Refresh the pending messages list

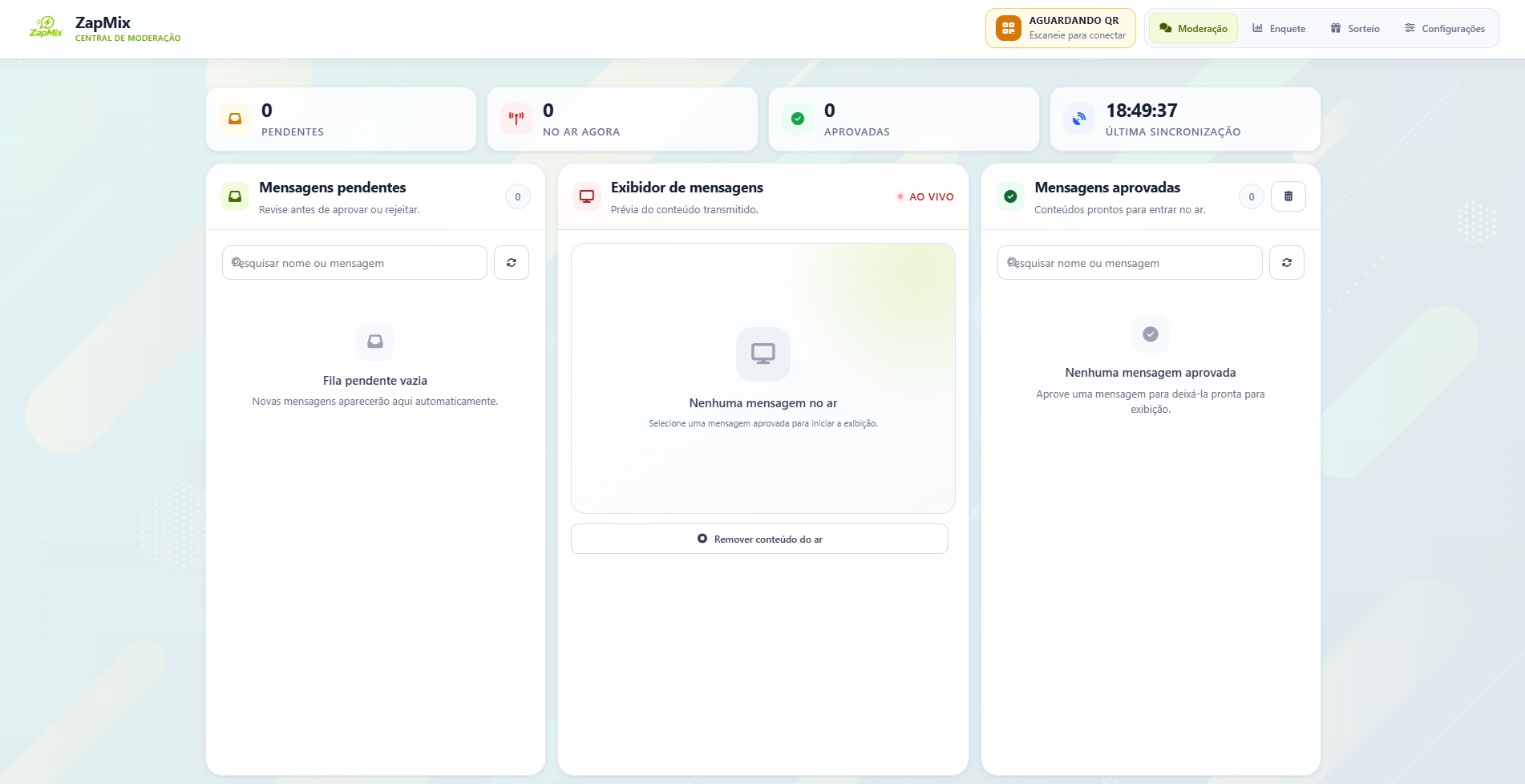[x=512, y=262]
